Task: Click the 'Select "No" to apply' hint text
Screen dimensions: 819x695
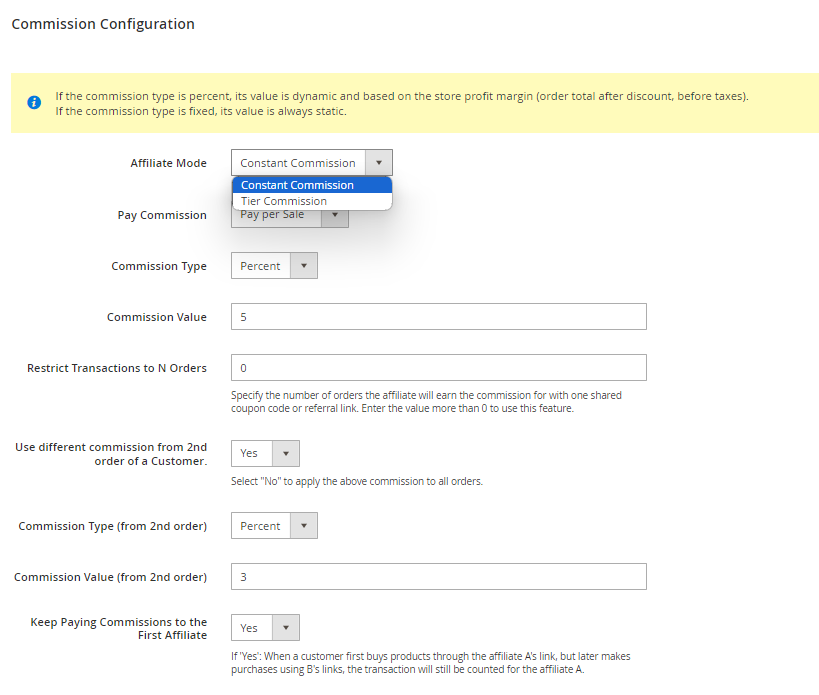Action: (x=357, y=481)
